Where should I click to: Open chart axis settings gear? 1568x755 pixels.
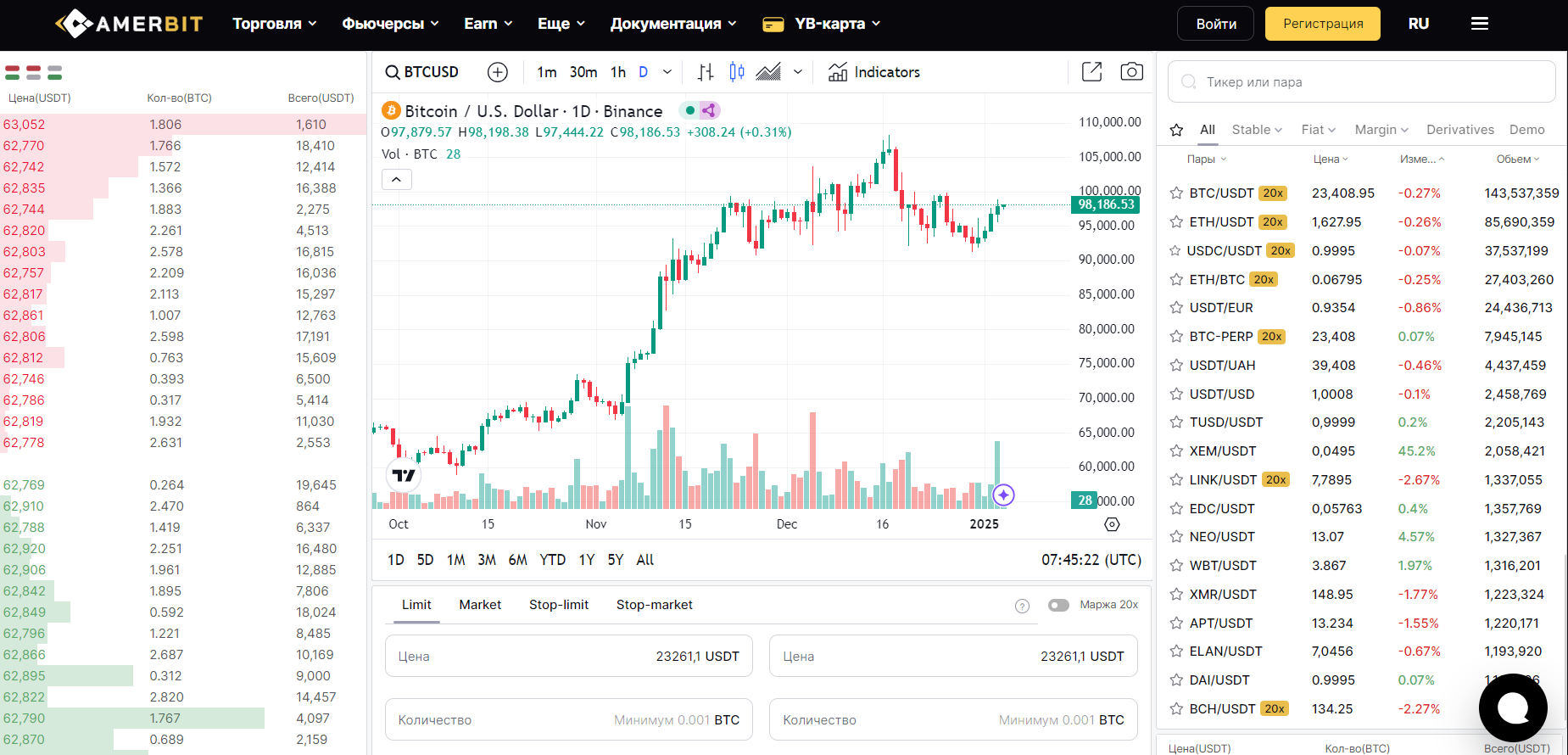1112,524
